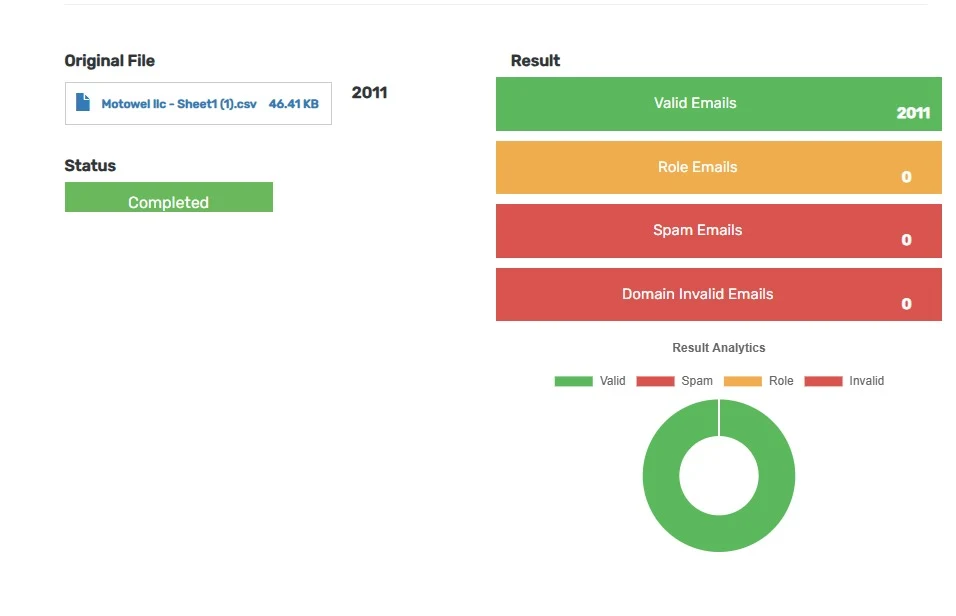
Task: Click the 46.41 KB file size text
Action: pos(293,104)
